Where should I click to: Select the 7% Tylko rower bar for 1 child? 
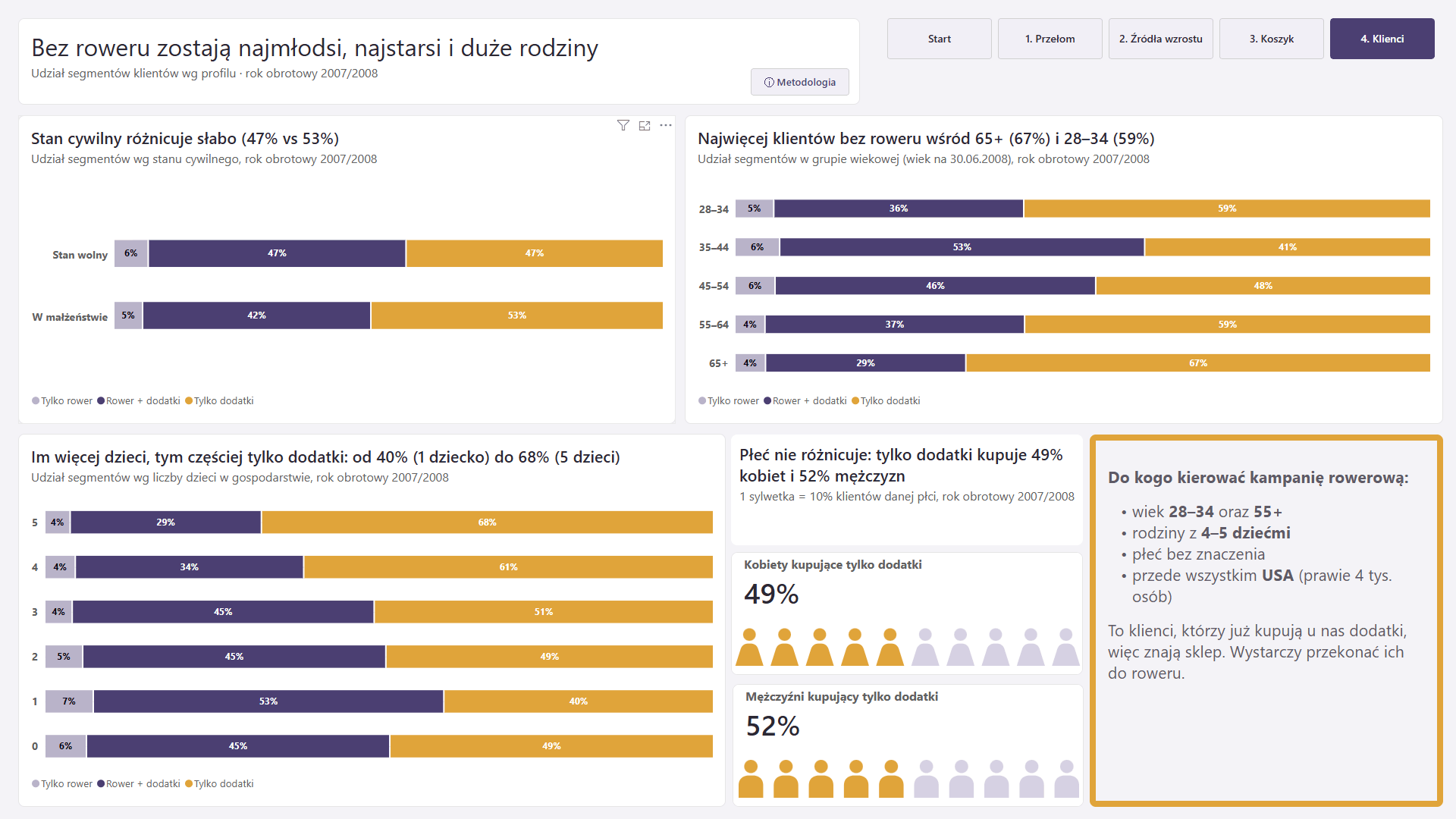click(69, 701)
